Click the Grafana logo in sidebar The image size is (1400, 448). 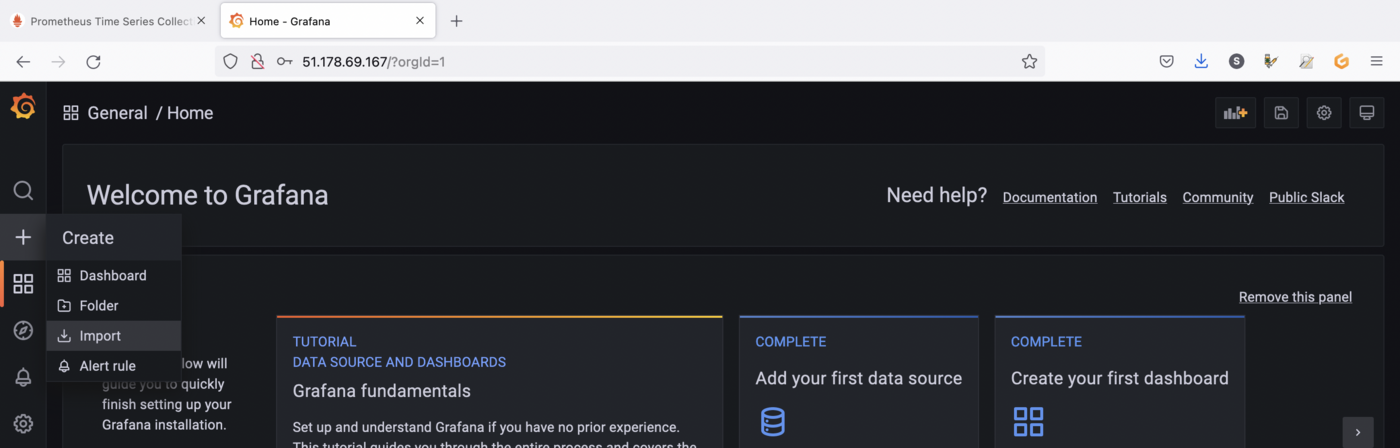click(x=23, y=107)
